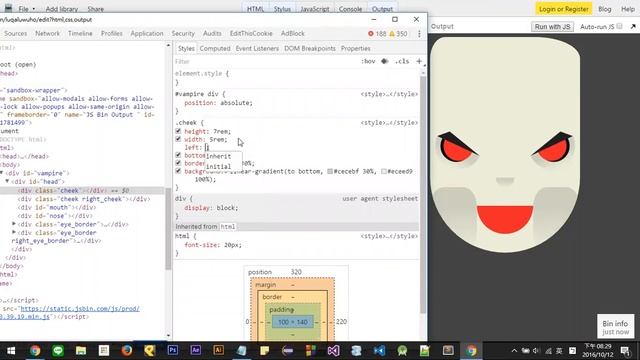Choose inherit from the autocomplete suggestions
Screen dimensions: 640x360
(x=224, y=156)
